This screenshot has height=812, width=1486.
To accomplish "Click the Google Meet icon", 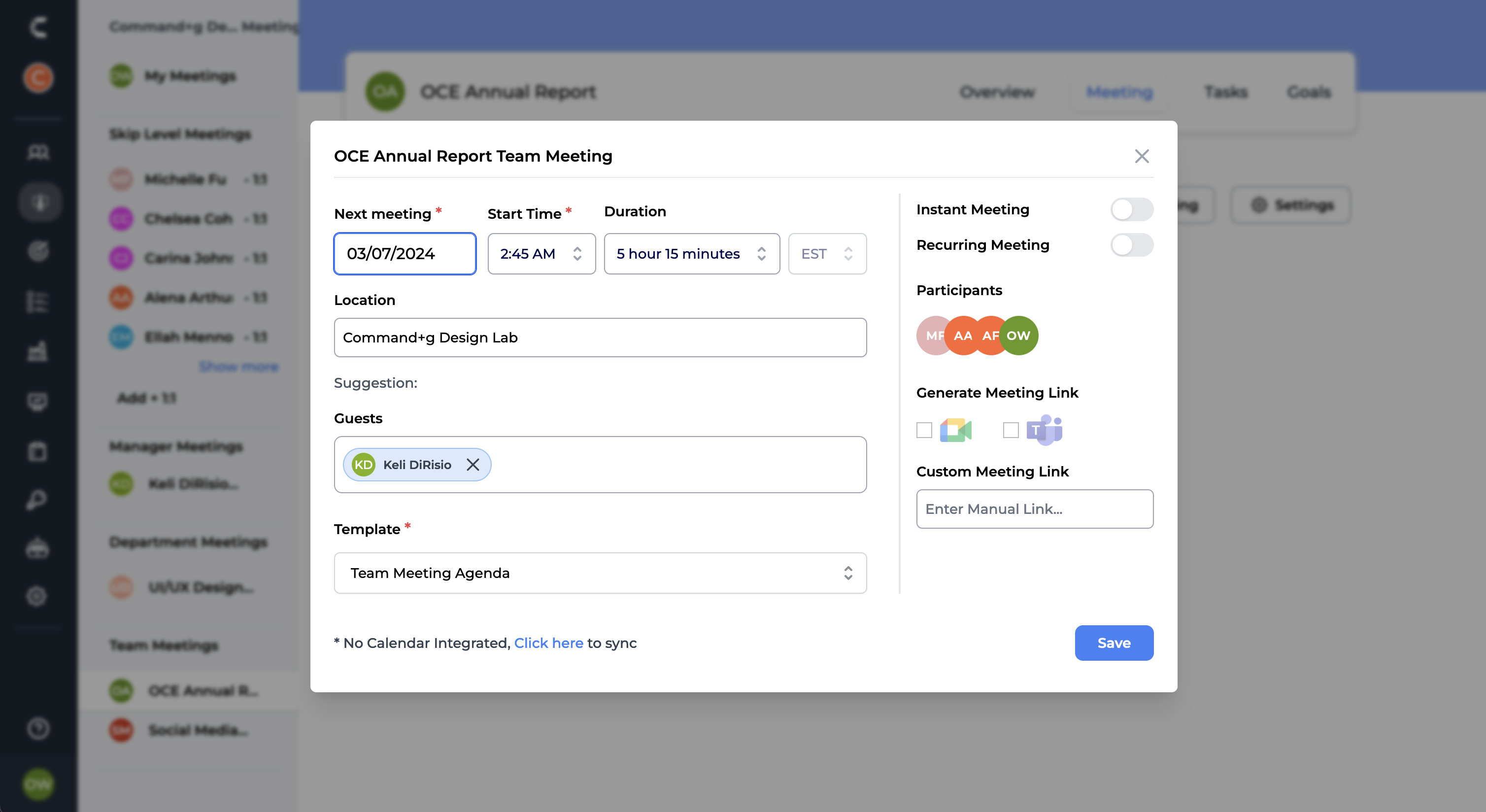I will [956, 430].
